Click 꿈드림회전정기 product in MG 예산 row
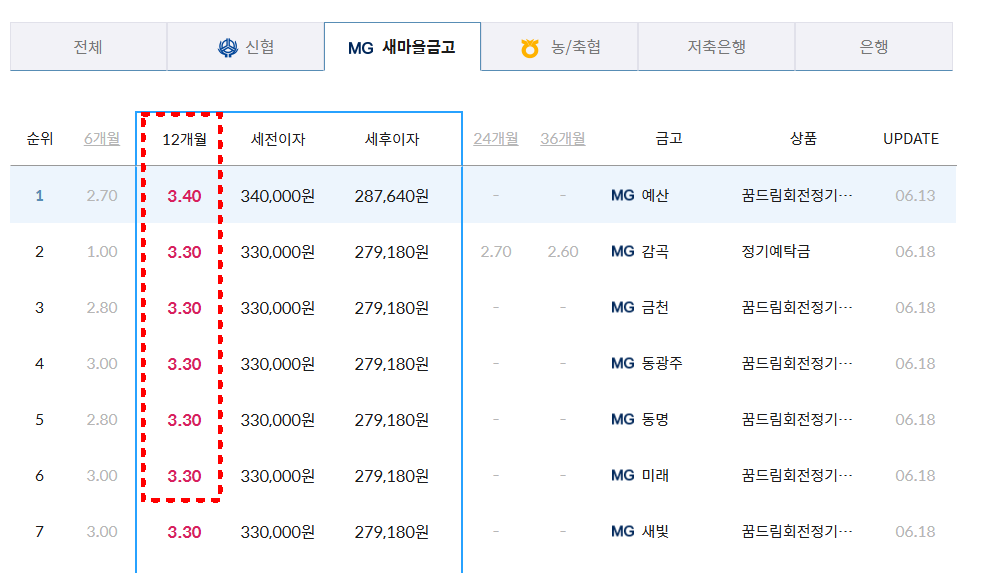 797,195
